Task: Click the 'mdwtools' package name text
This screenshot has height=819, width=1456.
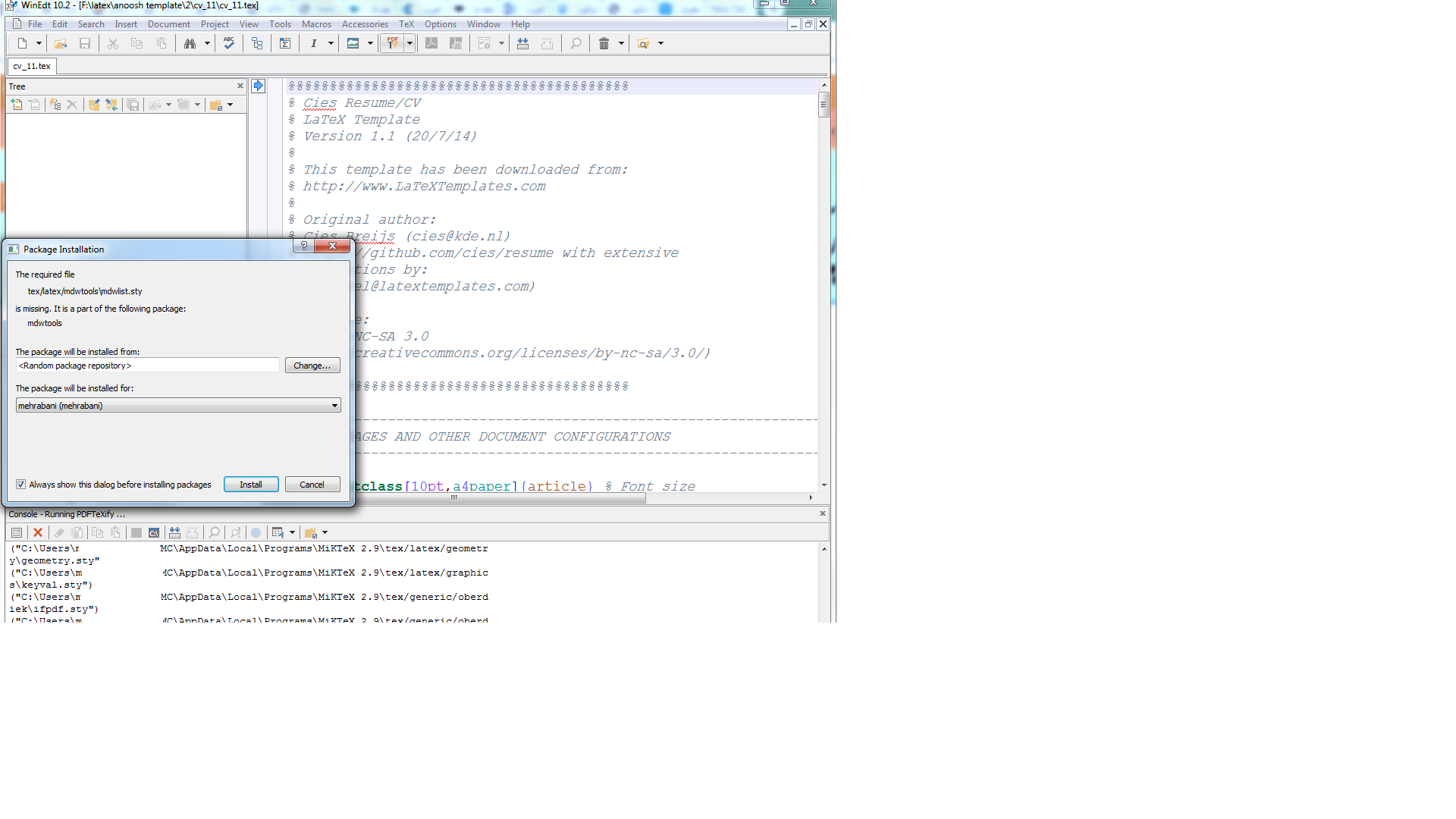Action: (45, 323)
